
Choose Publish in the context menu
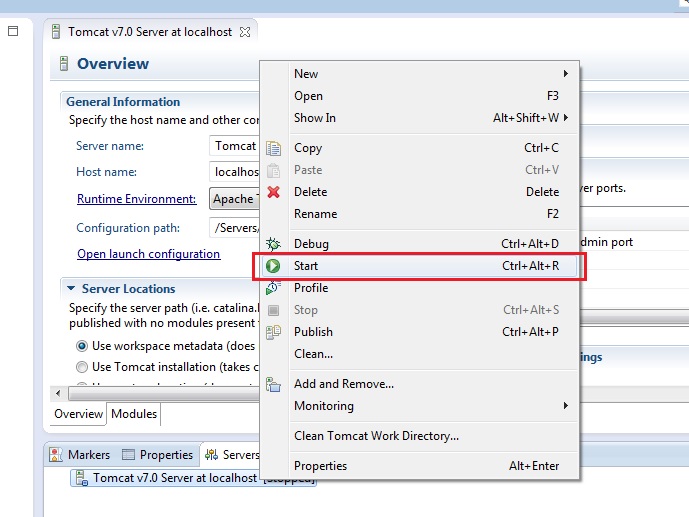[x=420, y=332]
